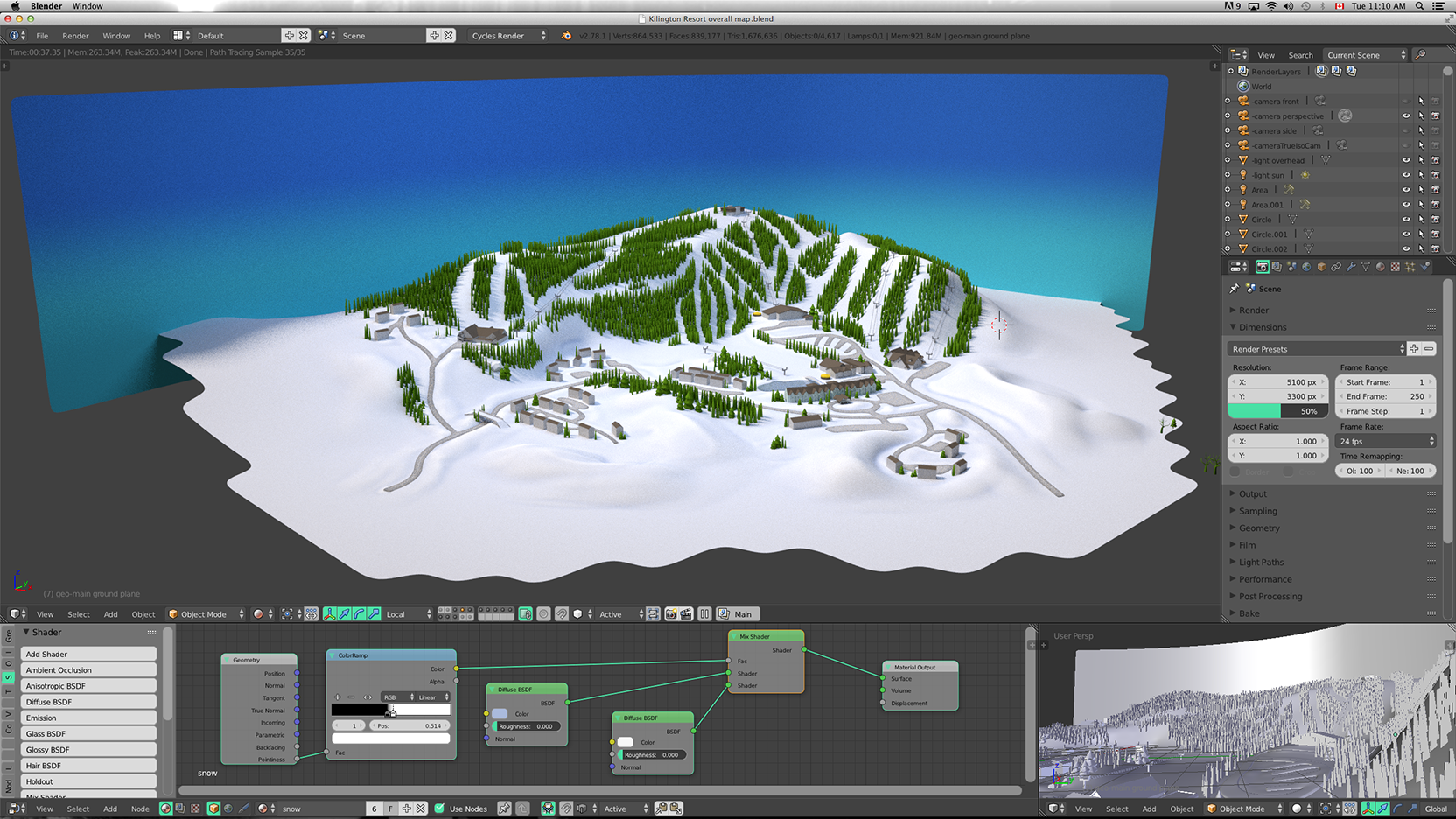
Task: Open the Particles properties tab
Action: pyautogui.click(x=1410, y=267)
